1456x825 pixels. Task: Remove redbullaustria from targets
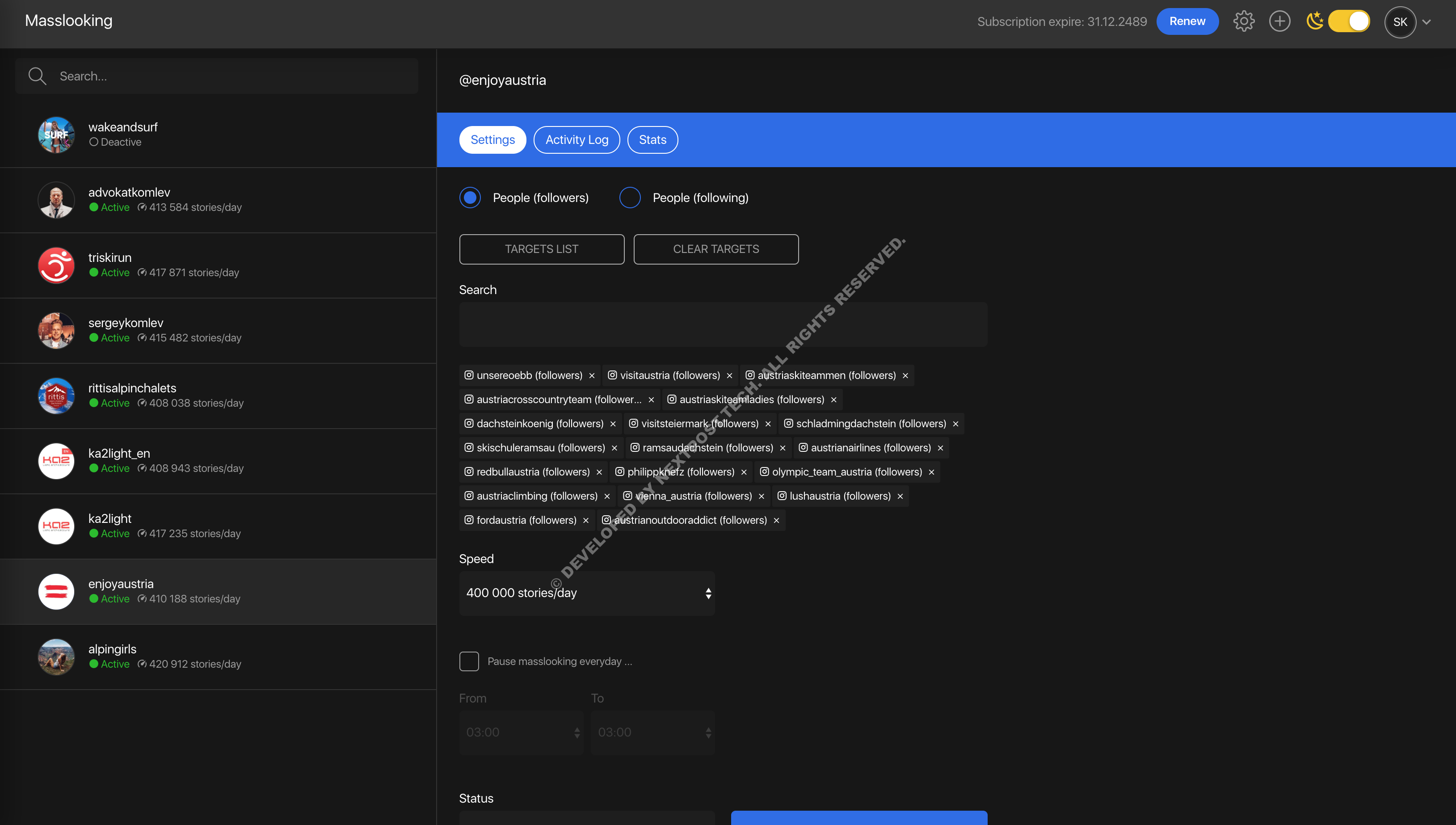point(599,472)
